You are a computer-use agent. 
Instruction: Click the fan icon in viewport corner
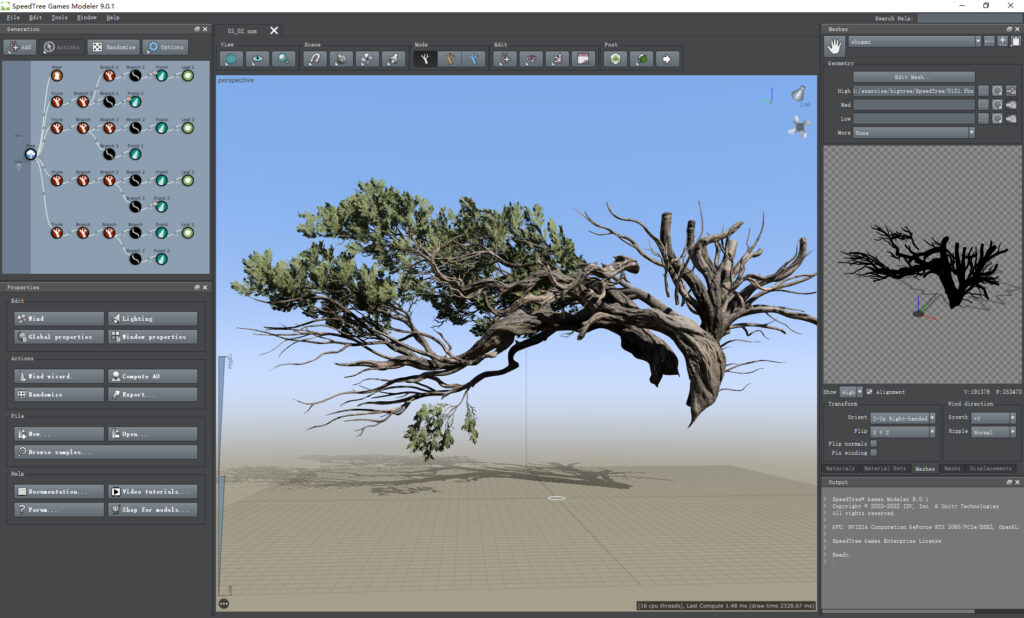coord(797,126)
